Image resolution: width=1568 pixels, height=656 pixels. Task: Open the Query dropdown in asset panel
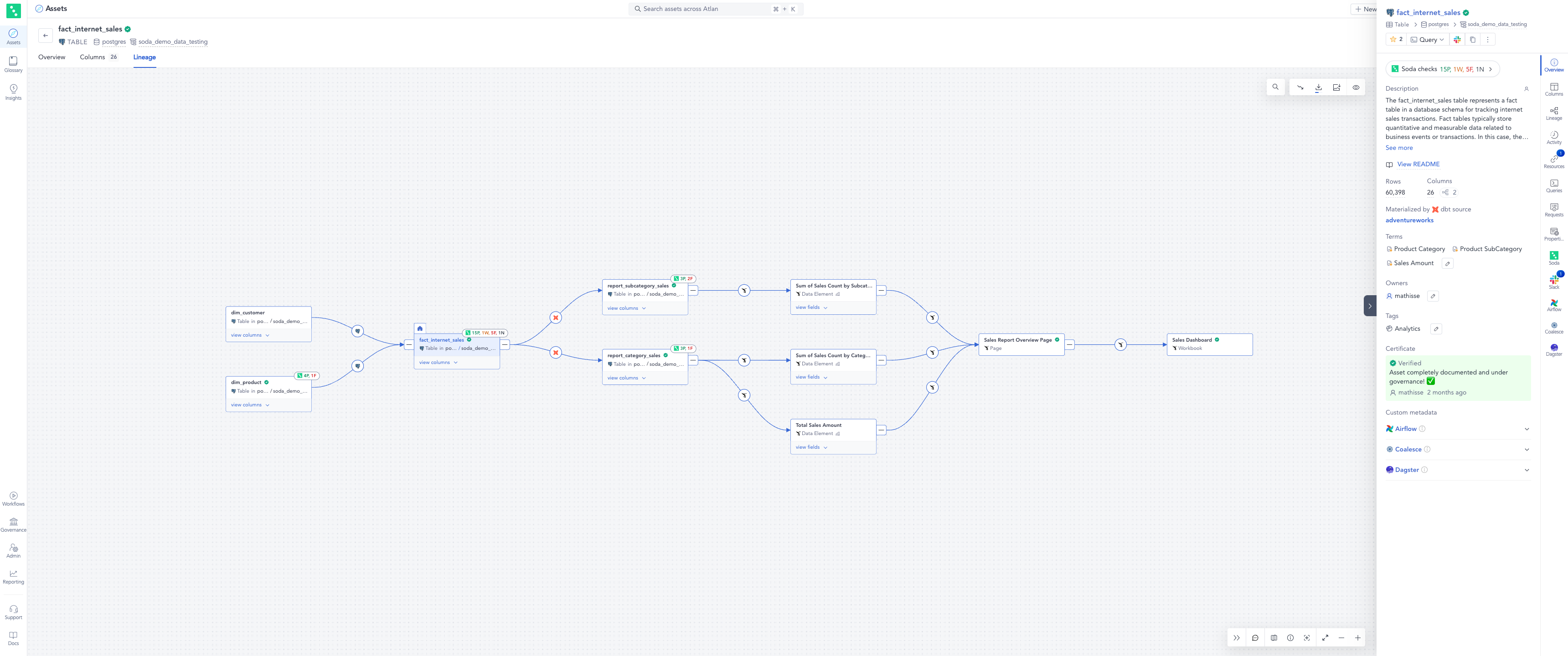pos(1428,40)
